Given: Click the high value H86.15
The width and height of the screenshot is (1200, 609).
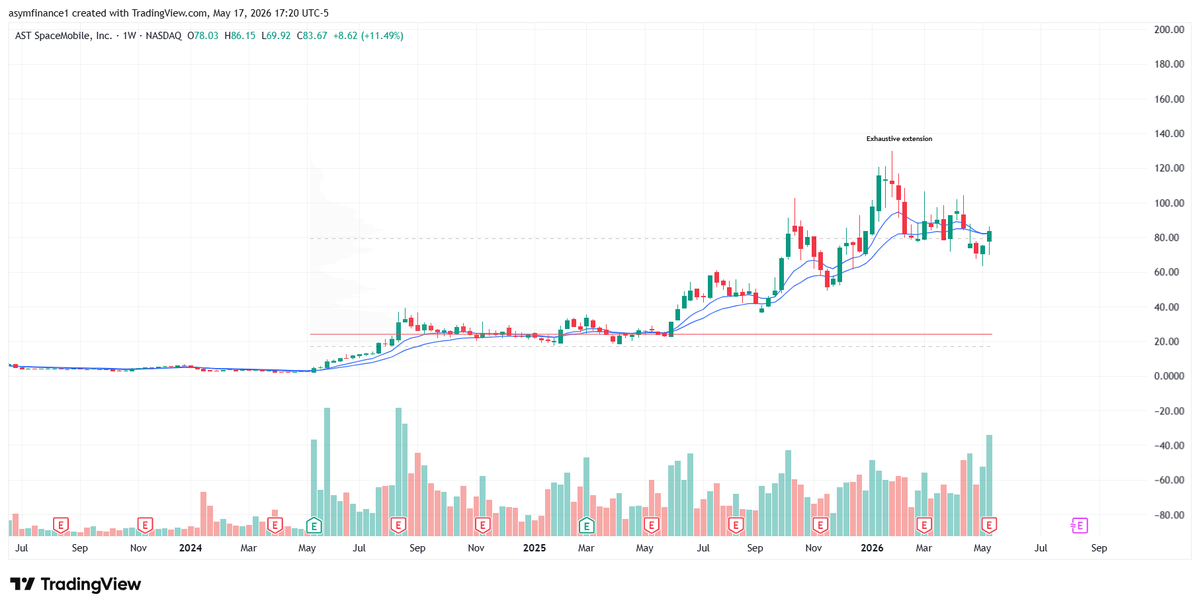Looking at the screenshot, I should (241, 36).
